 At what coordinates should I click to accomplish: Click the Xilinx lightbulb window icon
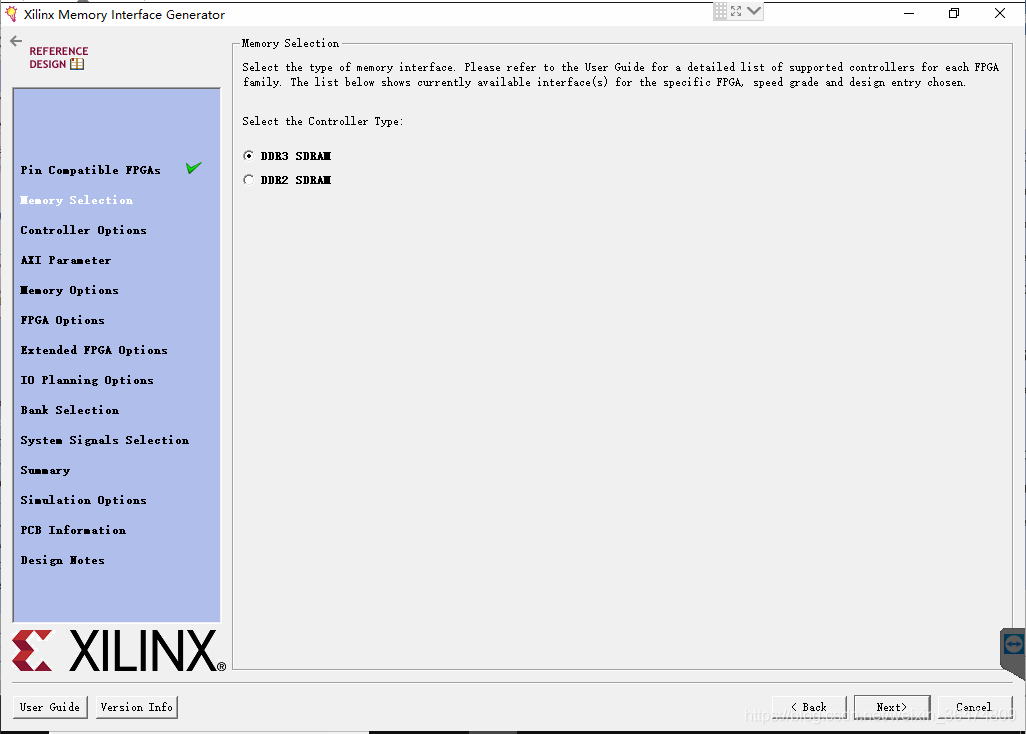tap(11, 14)
